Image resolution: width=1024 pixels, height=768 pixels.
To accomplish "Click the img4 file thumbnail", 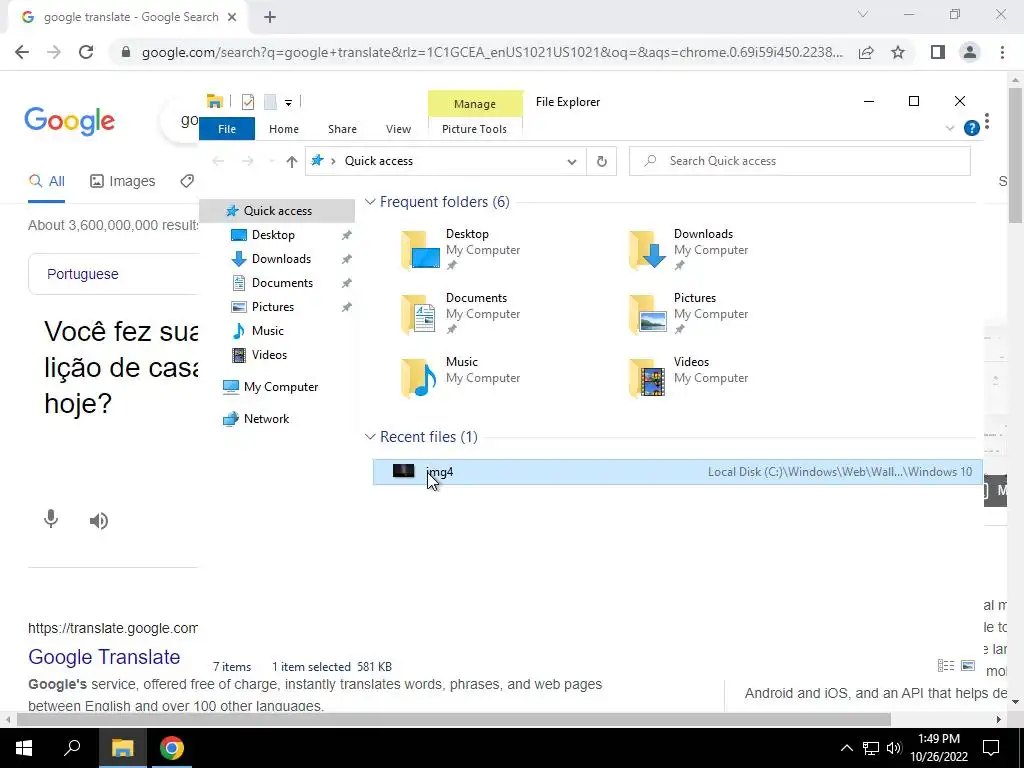I will [x=403, y=471].
